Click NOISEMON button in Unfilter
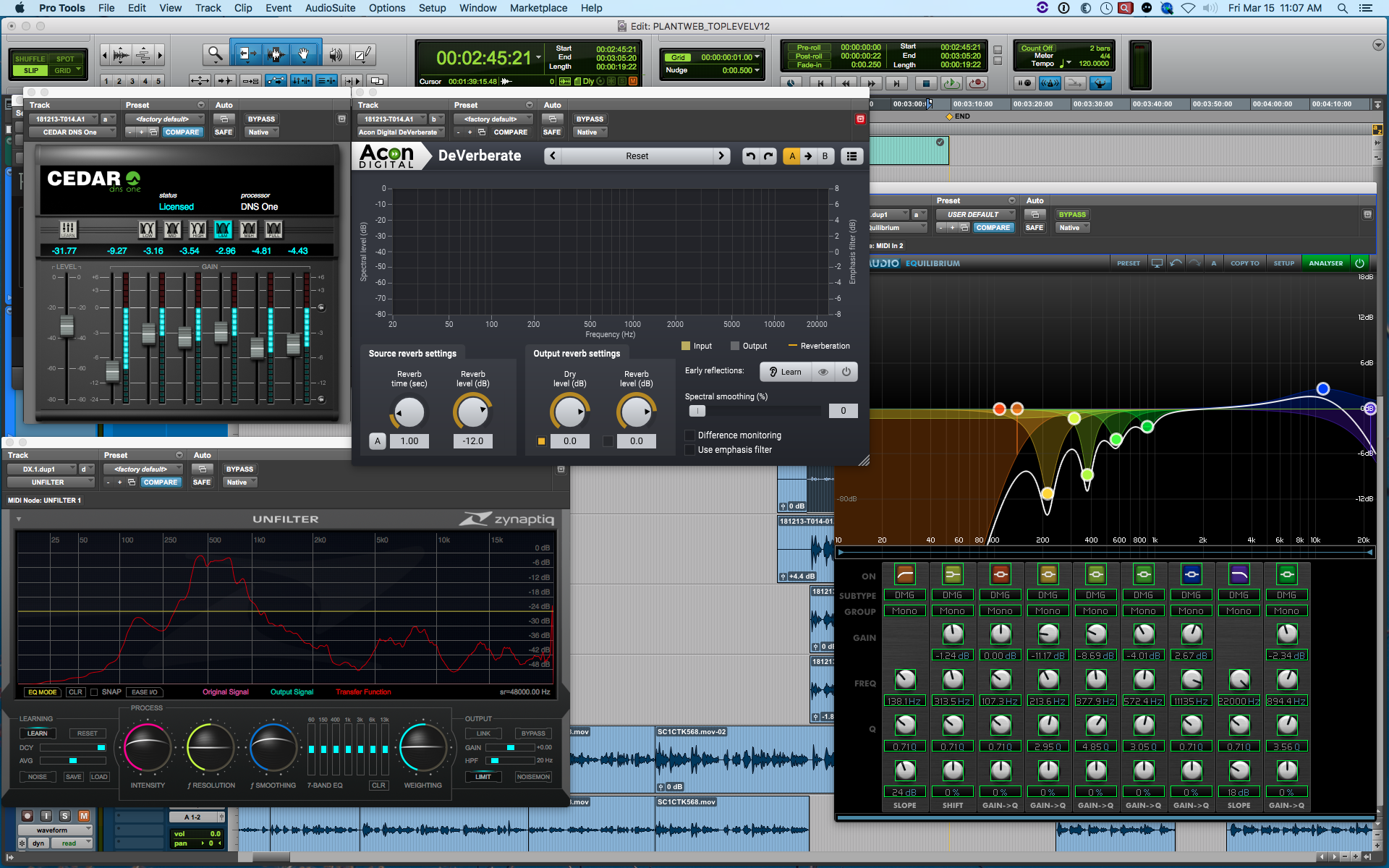1389x868 pixels. (x=533, y=777)
